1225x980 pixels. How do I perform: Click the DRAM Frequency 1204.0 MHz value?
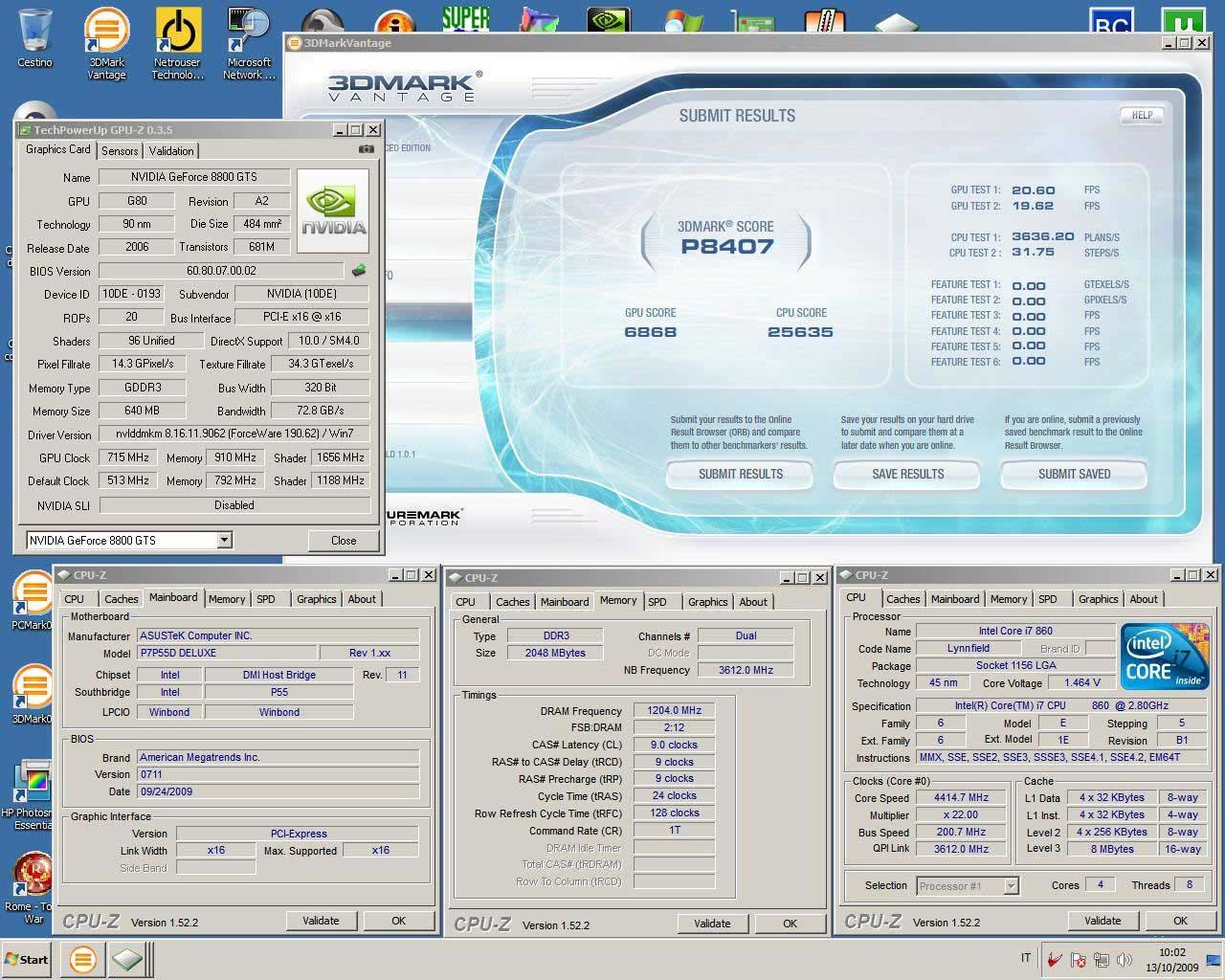(675, 711)
